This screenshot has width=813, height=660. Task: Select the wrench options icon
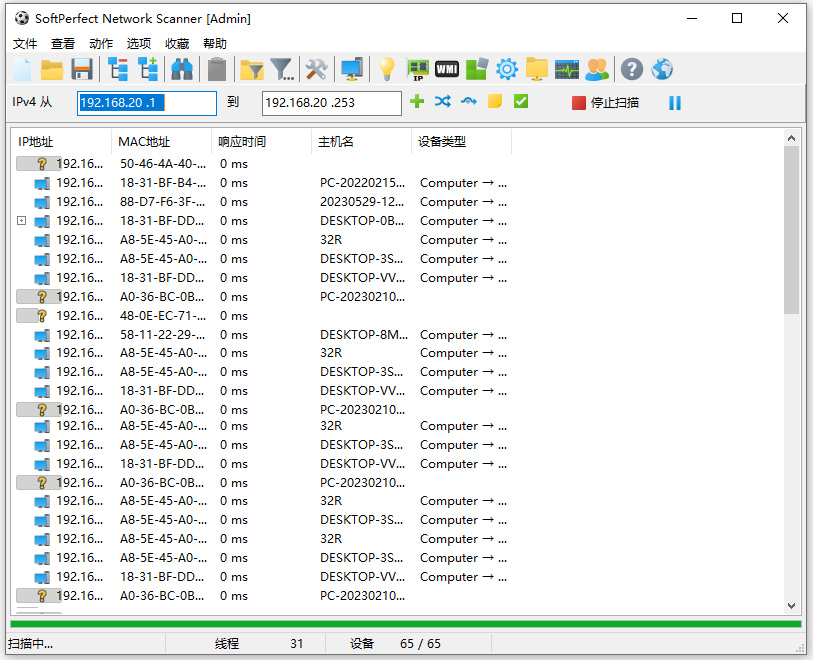[x=318, y=69]
